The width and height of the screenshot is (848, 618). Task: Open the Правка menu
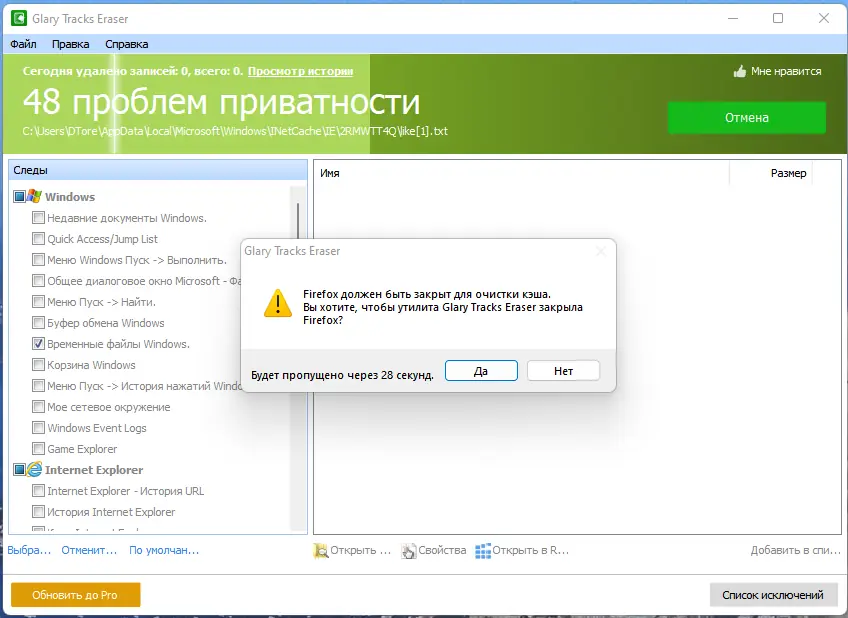70,44
